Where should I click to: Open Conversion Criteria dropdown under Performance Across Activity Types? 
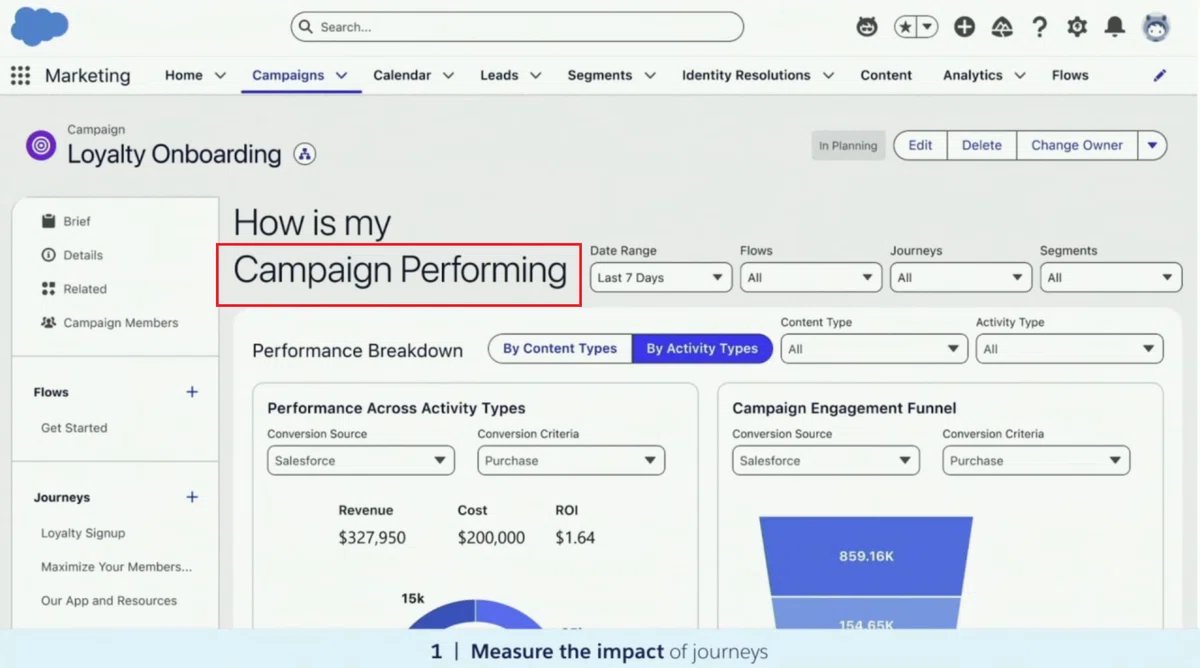click(x=571, y=461)
